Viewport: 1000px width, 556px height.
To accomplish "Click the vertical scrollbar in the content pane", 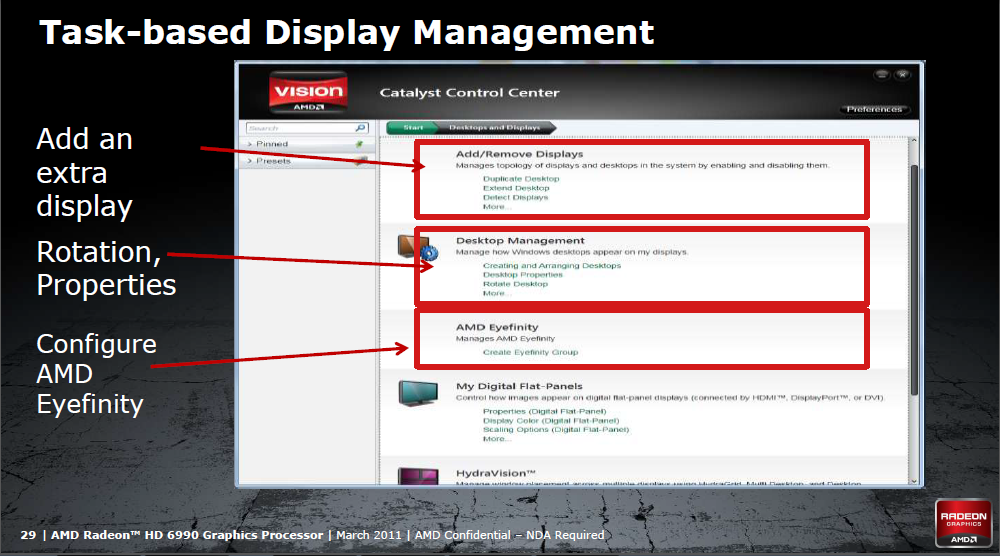I will pyautogui.click(x=912, y=280).
